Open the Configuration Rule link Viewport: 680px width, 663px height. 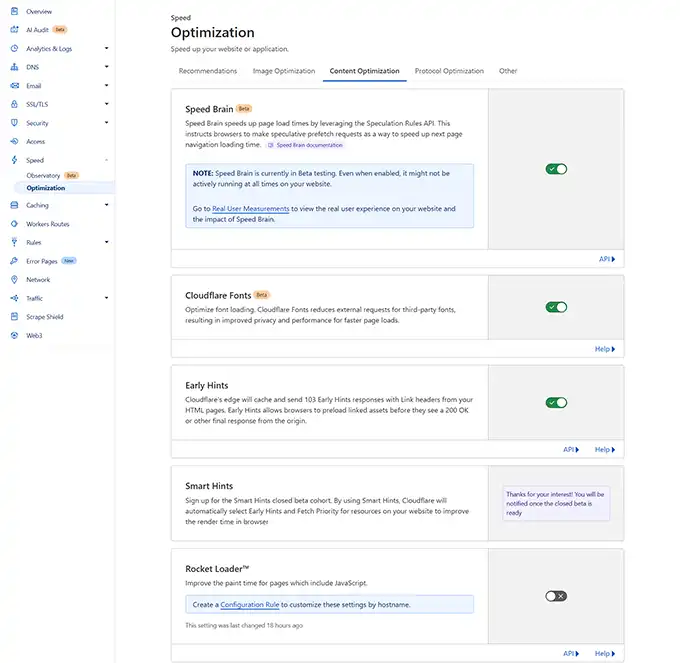(250, 604)
